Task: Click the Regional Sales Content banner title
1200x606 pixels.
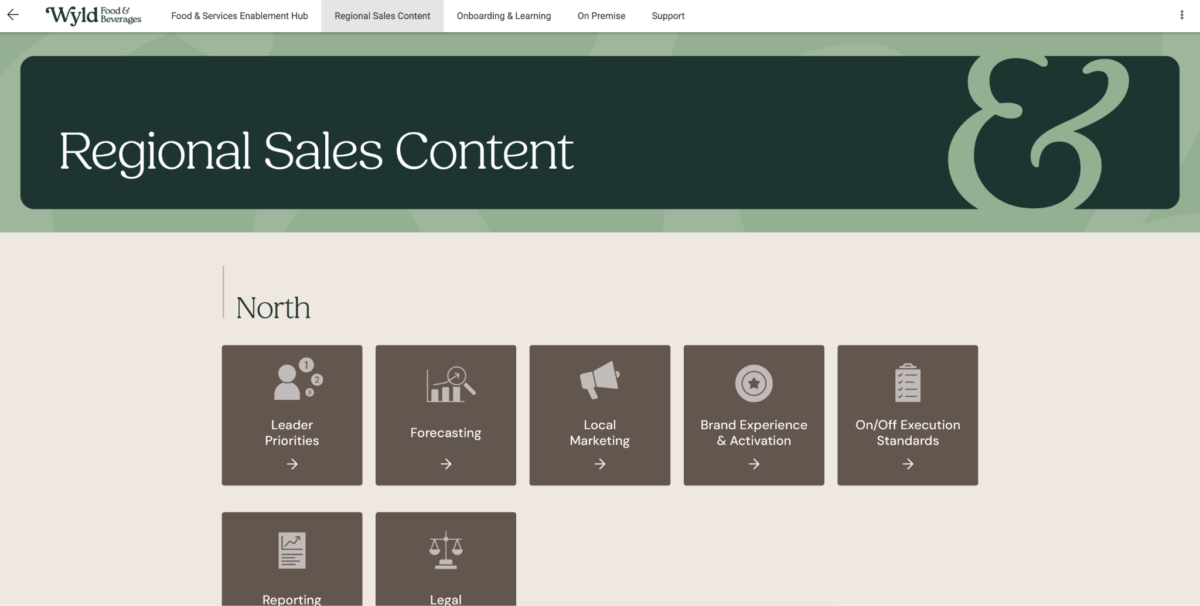Action: click(x=316, y=151)
